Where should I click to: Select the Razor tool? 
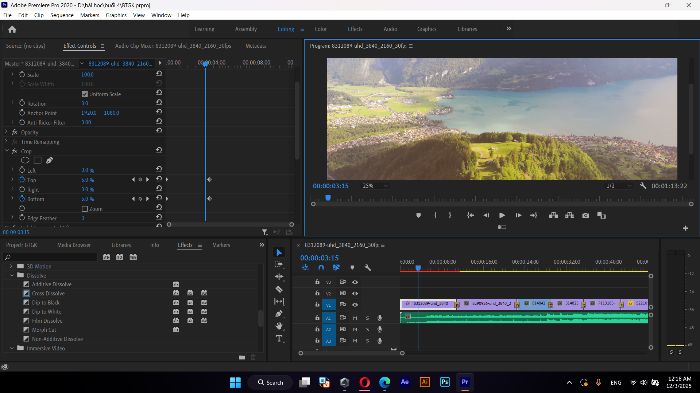[279, 289]
